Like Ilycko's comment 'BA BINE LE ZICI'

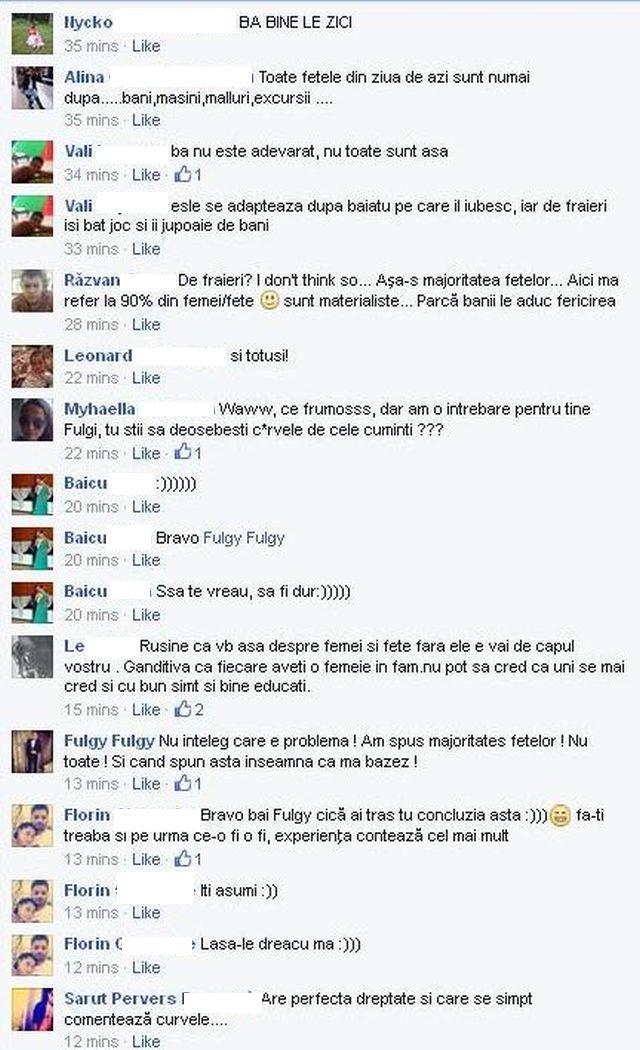tap(146, 46)
